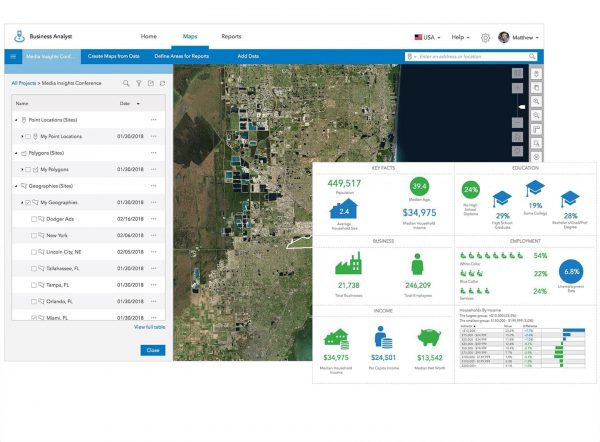Open the Home tab

pyautogui.click(x=148, y=36)
